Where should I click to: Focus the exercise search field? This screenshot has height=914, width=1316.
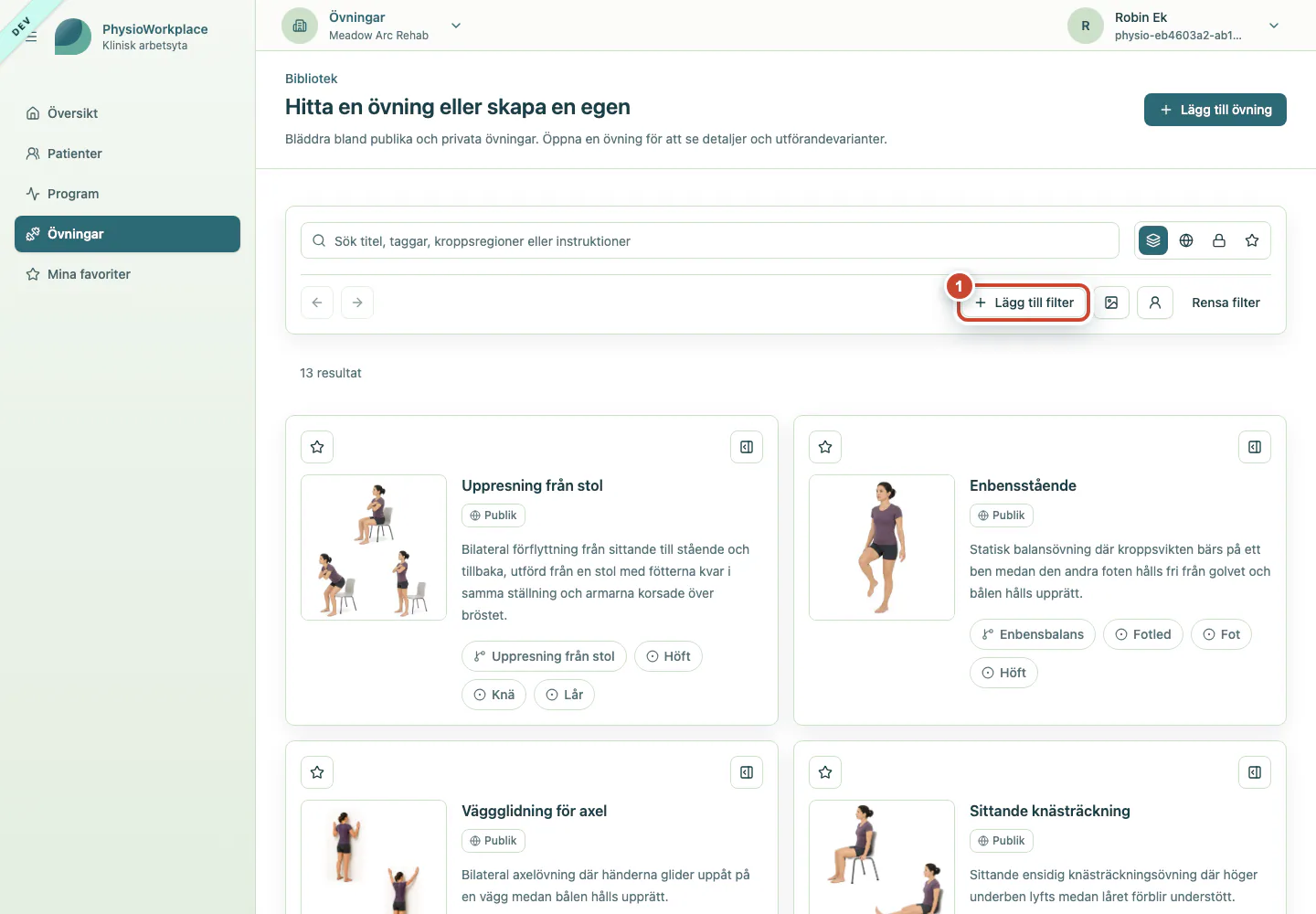[710, 241]
